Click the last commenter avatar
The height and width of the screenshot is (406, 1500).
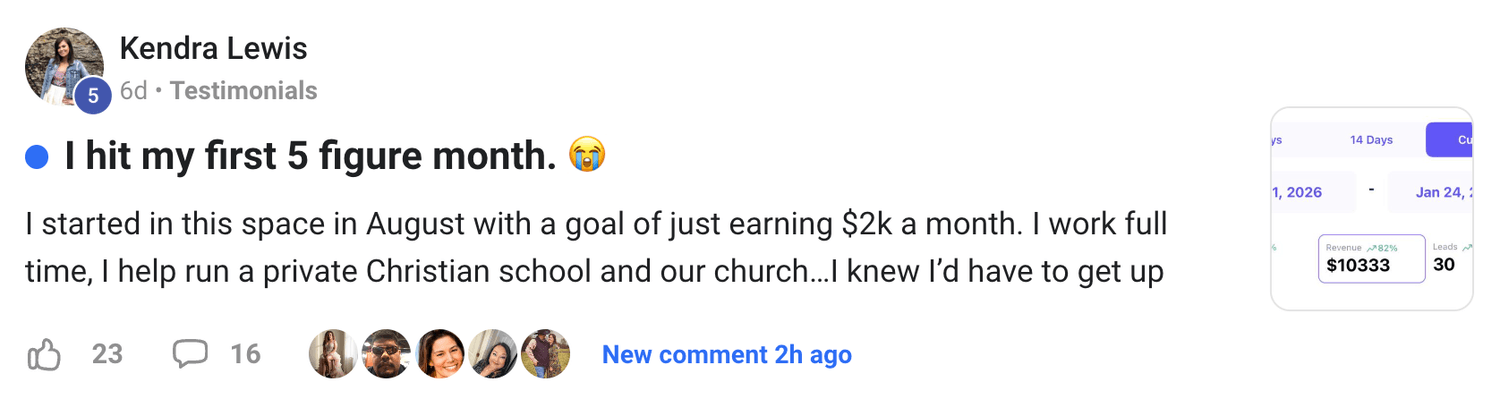click(545, 354)
